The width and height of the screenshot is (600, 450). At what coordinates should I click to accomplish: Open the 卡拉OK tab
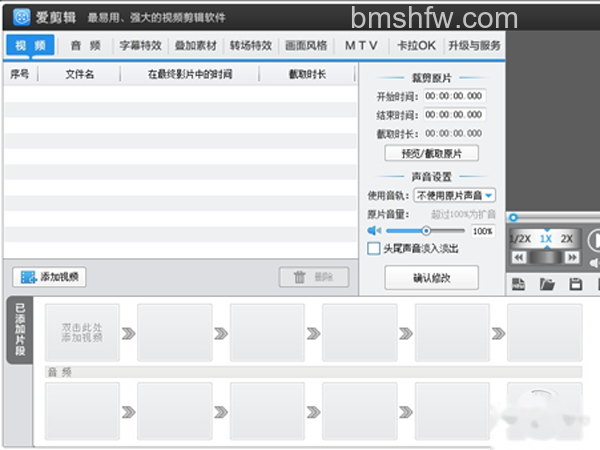pos(416,46)
